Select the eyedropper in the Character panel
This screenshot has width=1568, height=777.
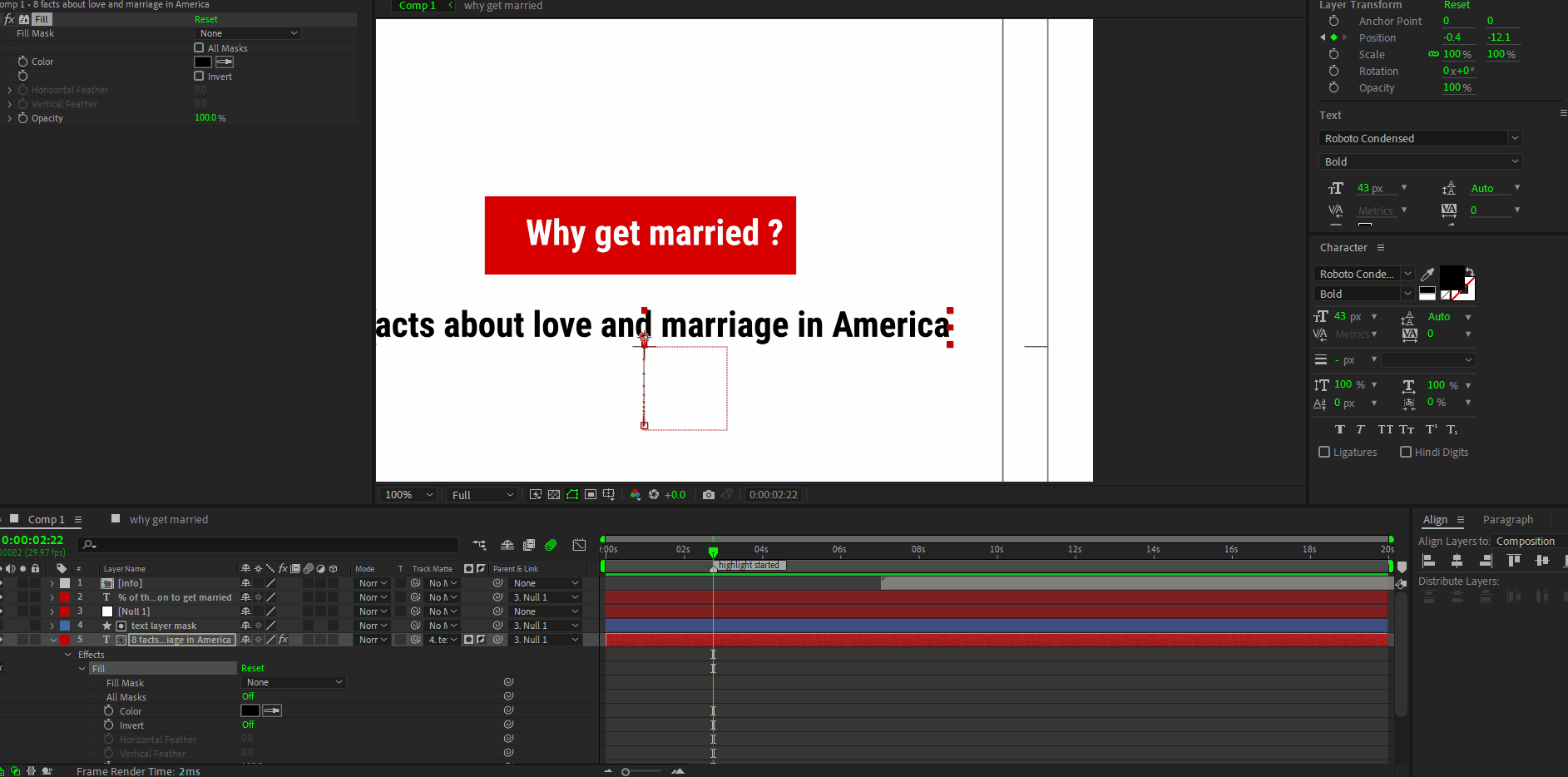[1427, 274]
